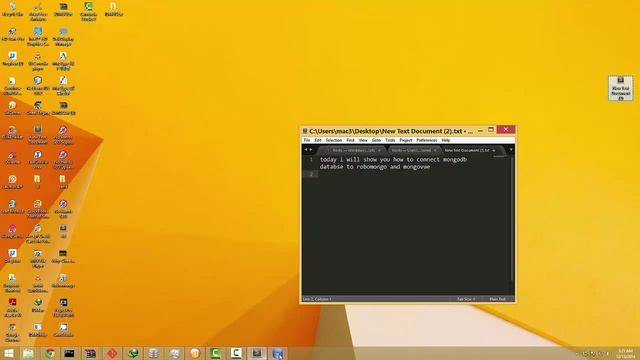This screenshot has height=360, width=640.
Task: Open the Goto menu
Action: tap(376, 140)
